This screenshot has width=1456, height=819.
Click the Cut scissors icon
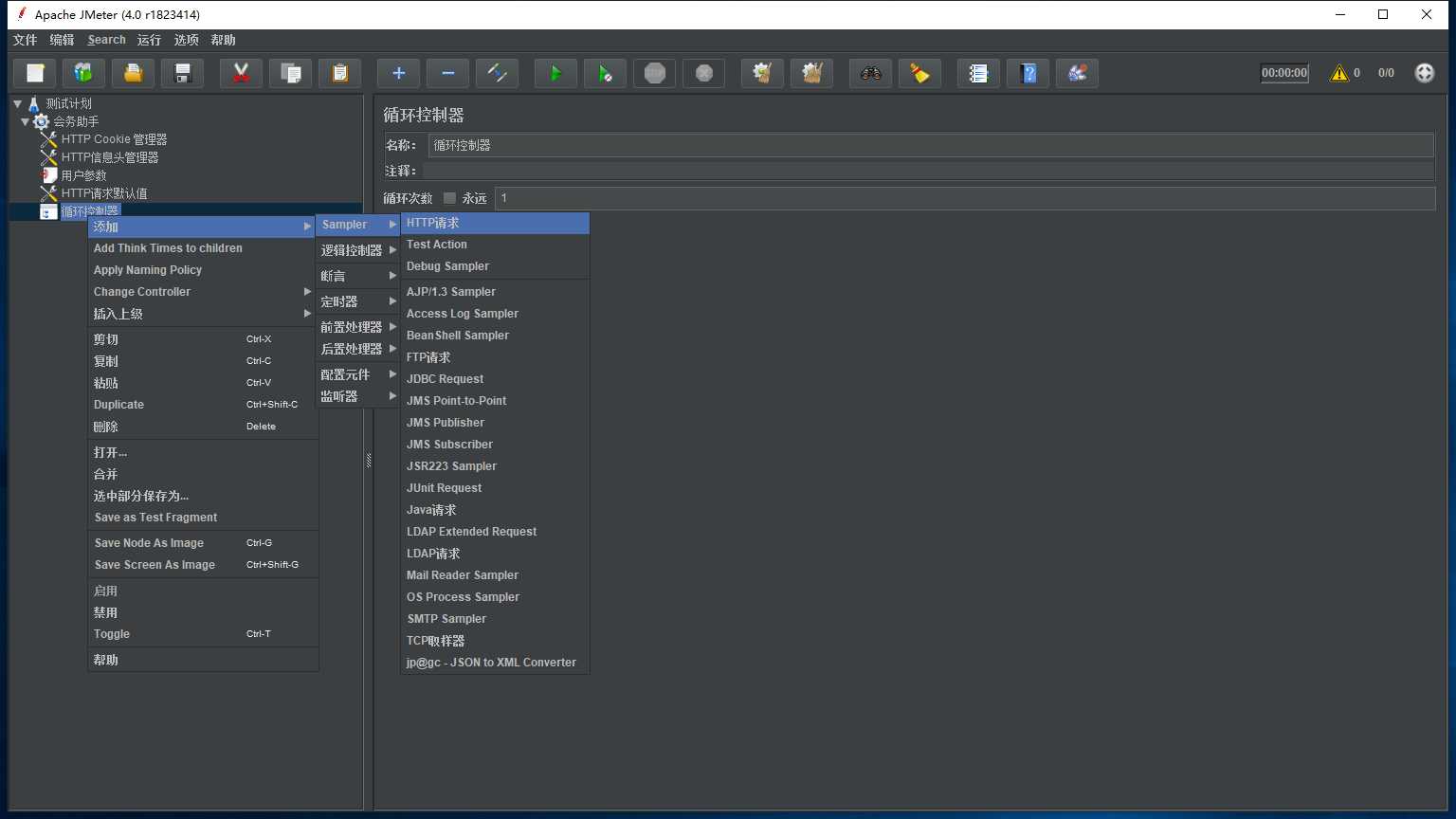click(x=241, y=73)
